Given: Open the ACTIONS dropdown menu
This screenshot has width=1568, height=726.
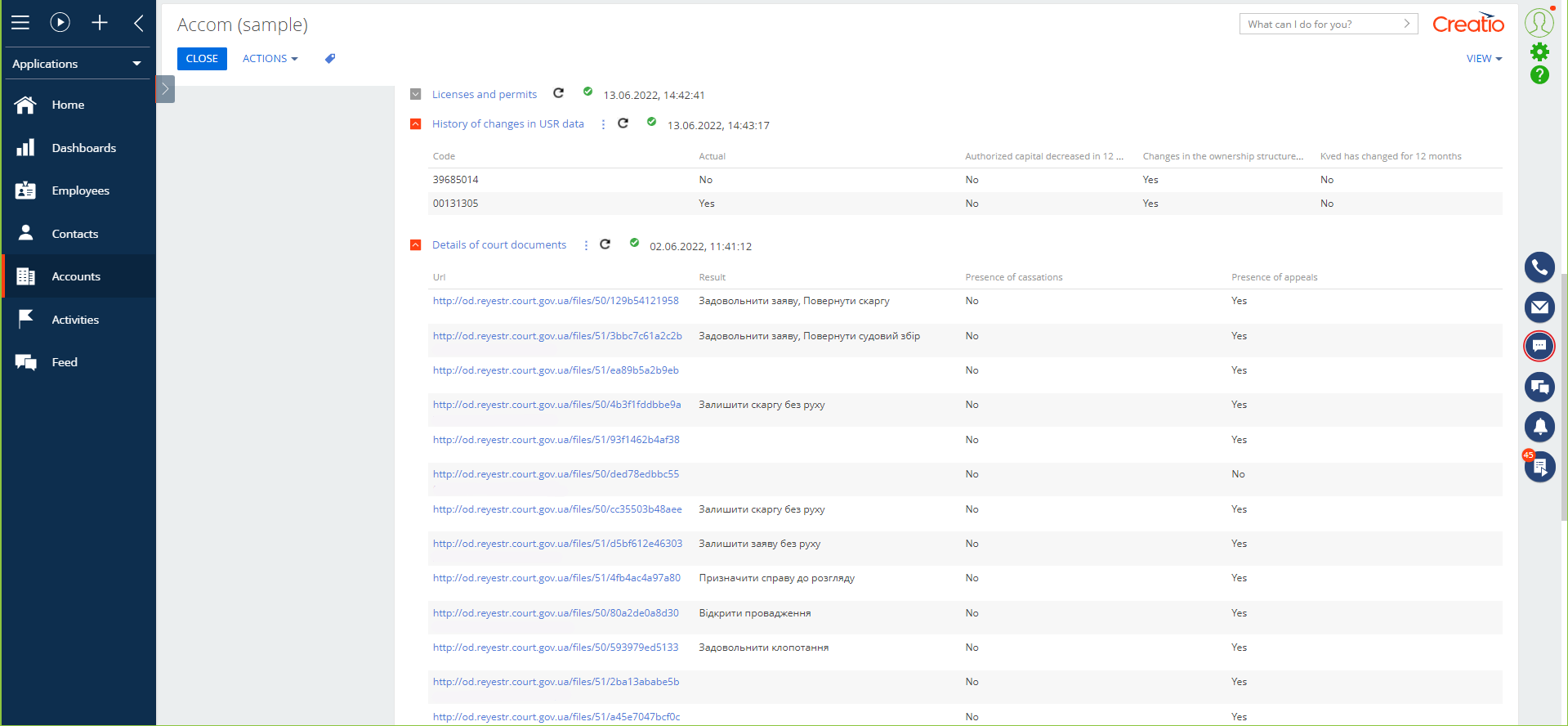Looking at the screenshot, I should pyautogui.click(x=270, y=59).
